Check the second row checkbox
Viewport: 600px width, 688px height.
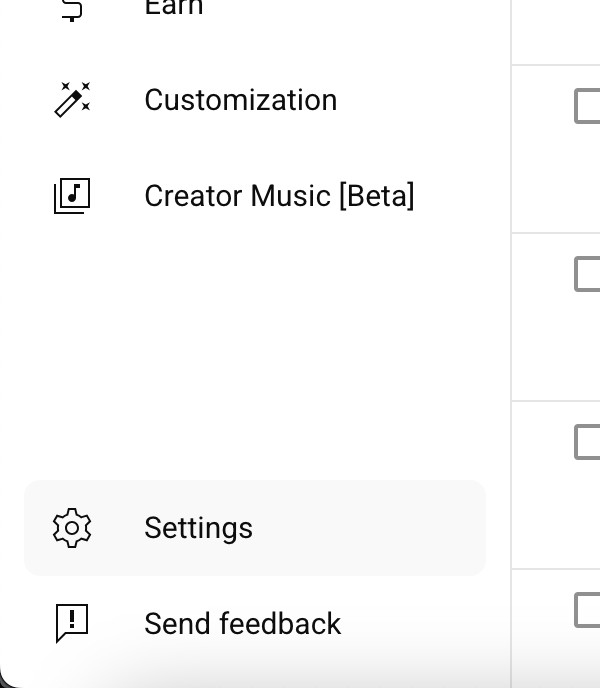click(x=588, y=274)
